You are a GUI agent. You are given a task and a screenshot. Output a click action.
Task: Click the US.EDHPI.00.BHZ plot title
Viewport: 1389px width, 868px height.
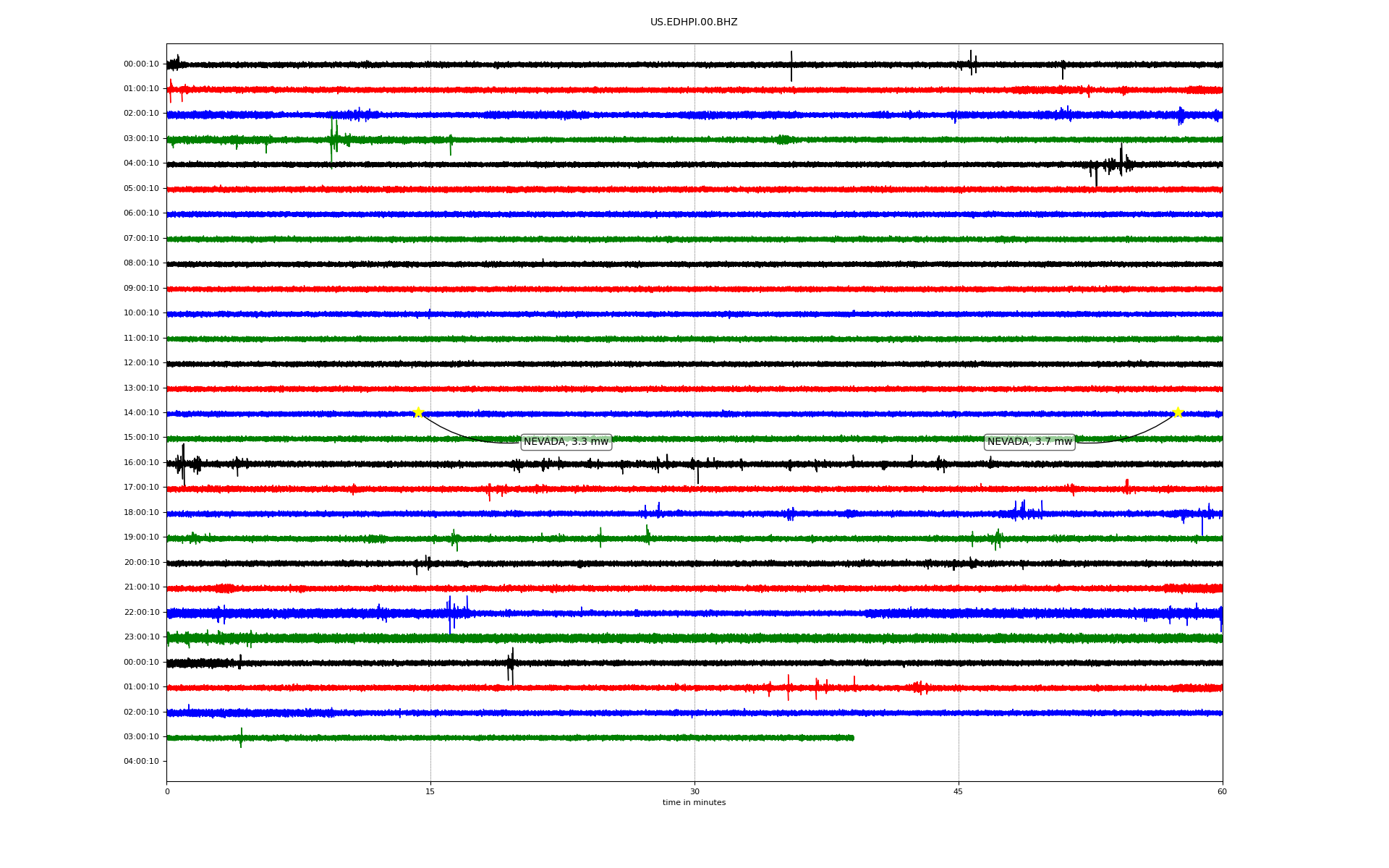point(694,22)
